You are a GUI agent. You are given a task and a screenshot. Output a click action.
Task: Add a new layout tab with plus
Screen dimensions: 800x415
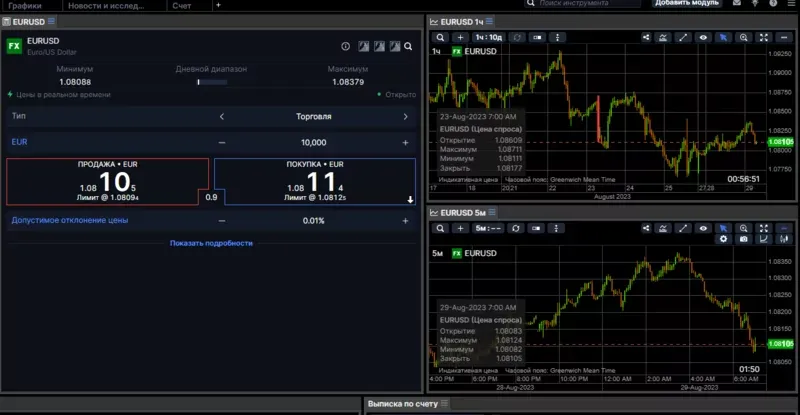(x=218, y=5)
